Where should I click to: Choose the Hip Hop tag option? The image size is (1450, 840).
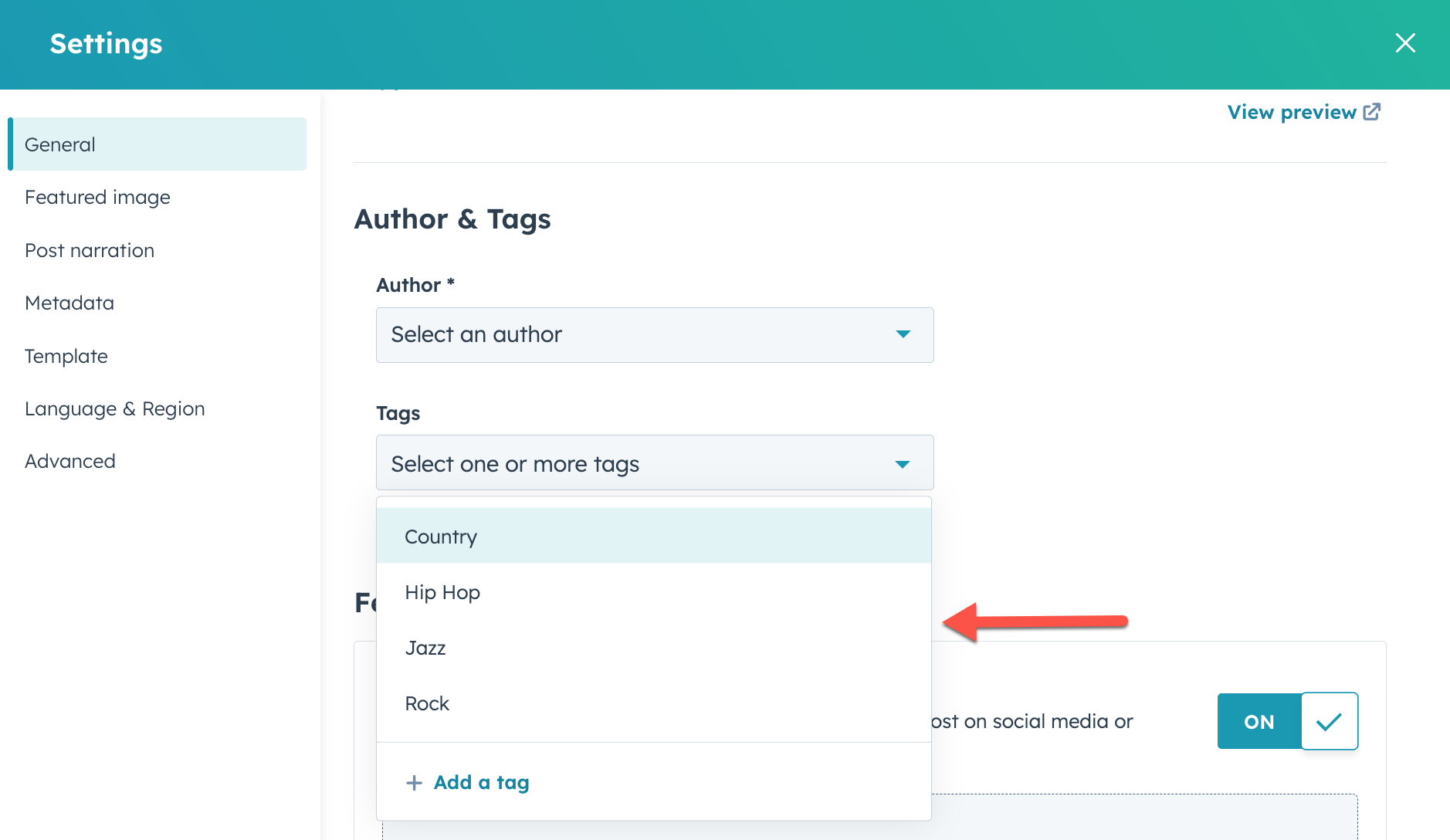pos(654,592)
